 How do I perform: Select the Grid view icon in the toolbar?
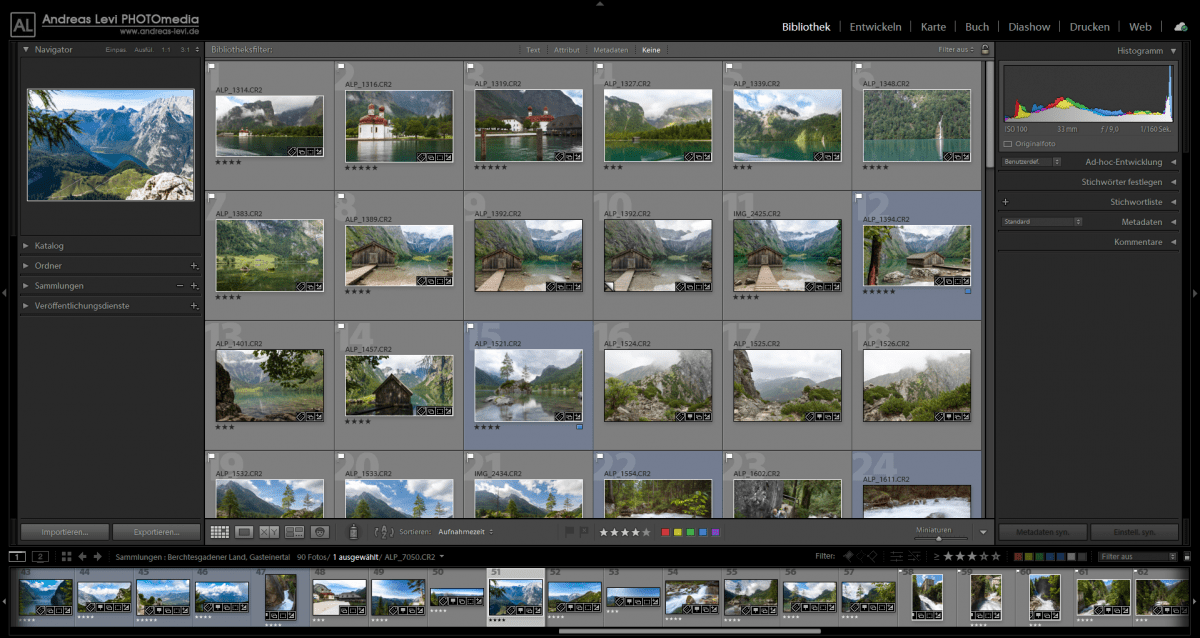220,531
